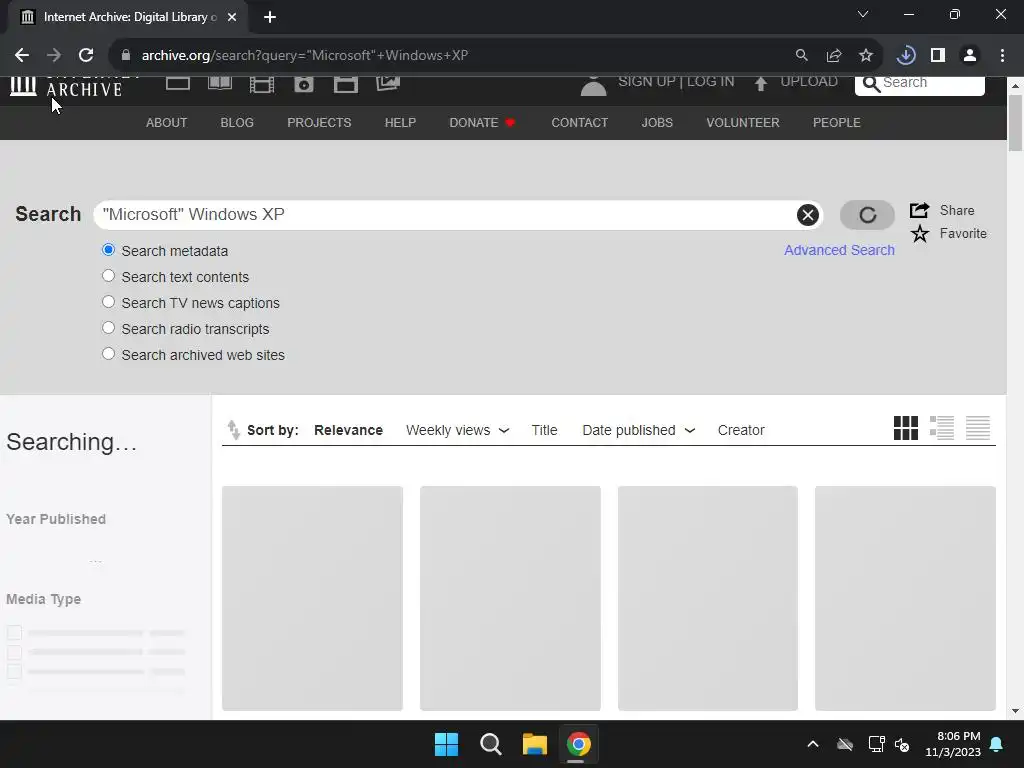Click the Share icon
1024x768 pixels.
(x=920, y=210)
